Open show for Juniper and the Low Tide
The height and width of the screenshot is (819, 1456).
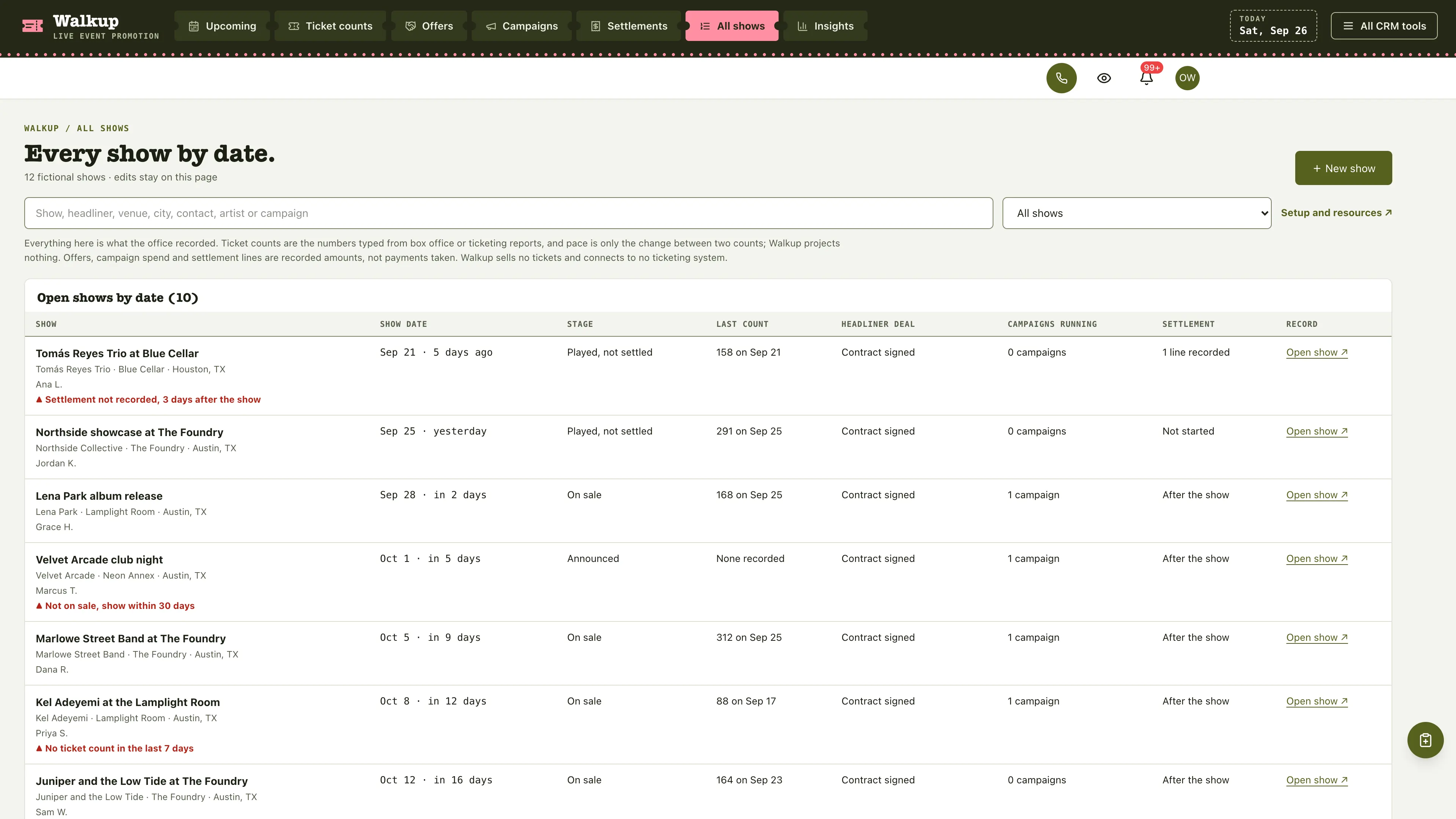(1316, 780)
